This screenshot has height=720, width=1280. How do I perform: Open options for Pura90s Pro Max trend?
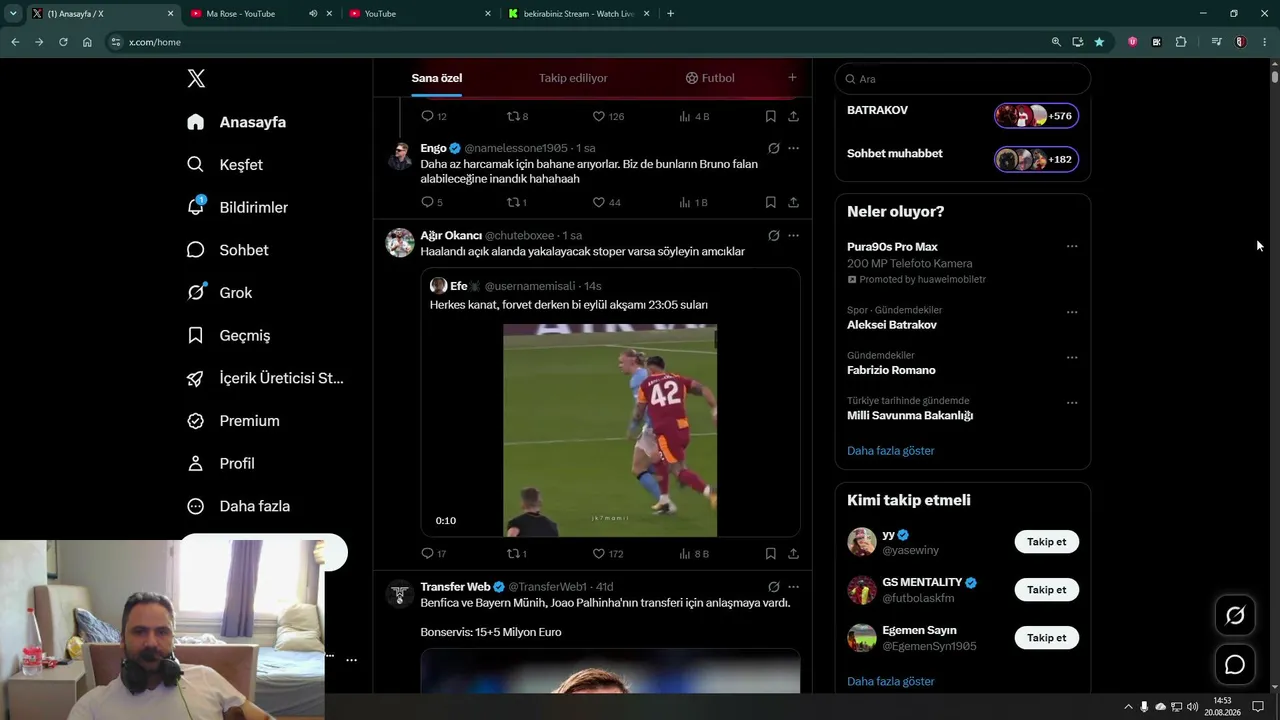[1072, 246]
